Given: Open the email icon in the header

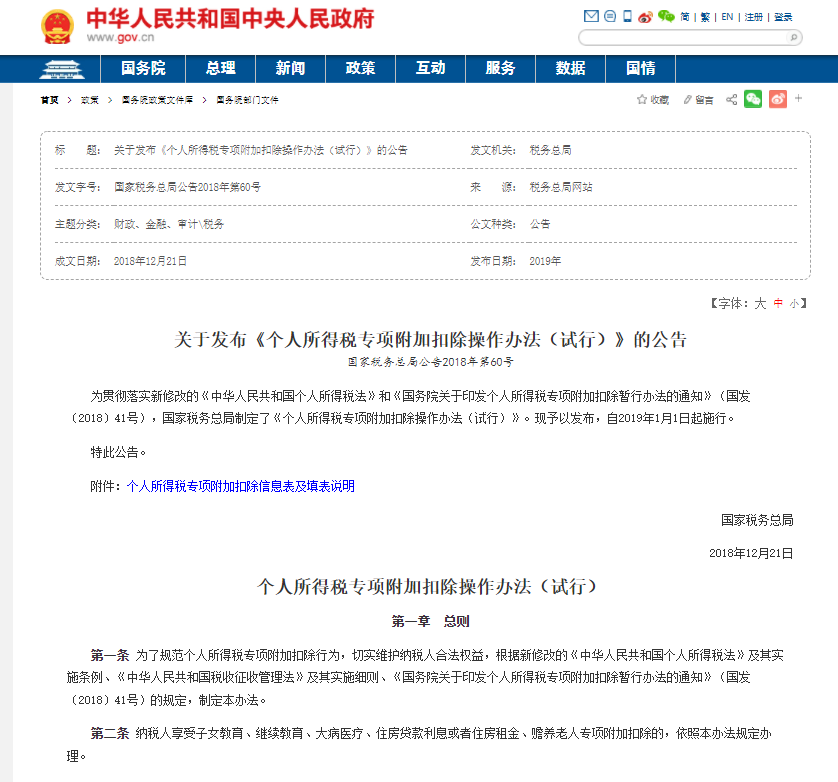Looking at the screenshot, I should (592, 15).
